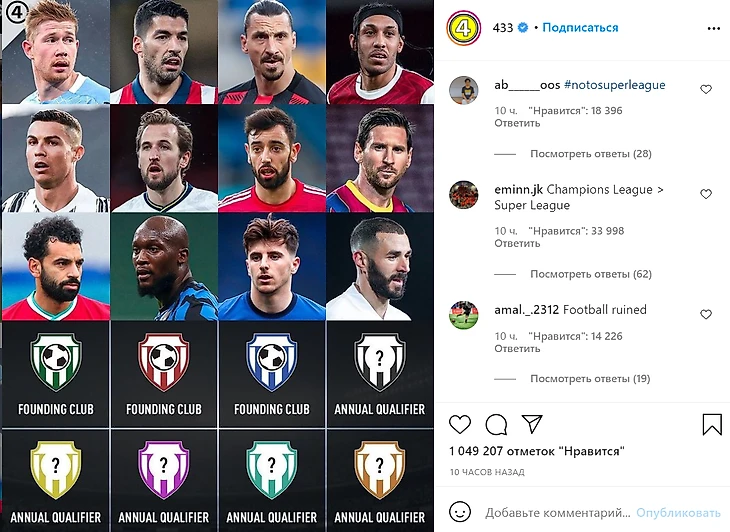Open the #notosuperleague hashtag

tap(615, 85)
